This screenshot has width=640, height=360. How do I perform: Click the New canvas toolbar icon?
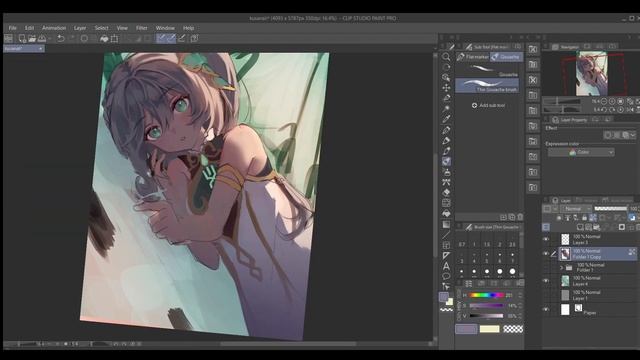[22, 38]
